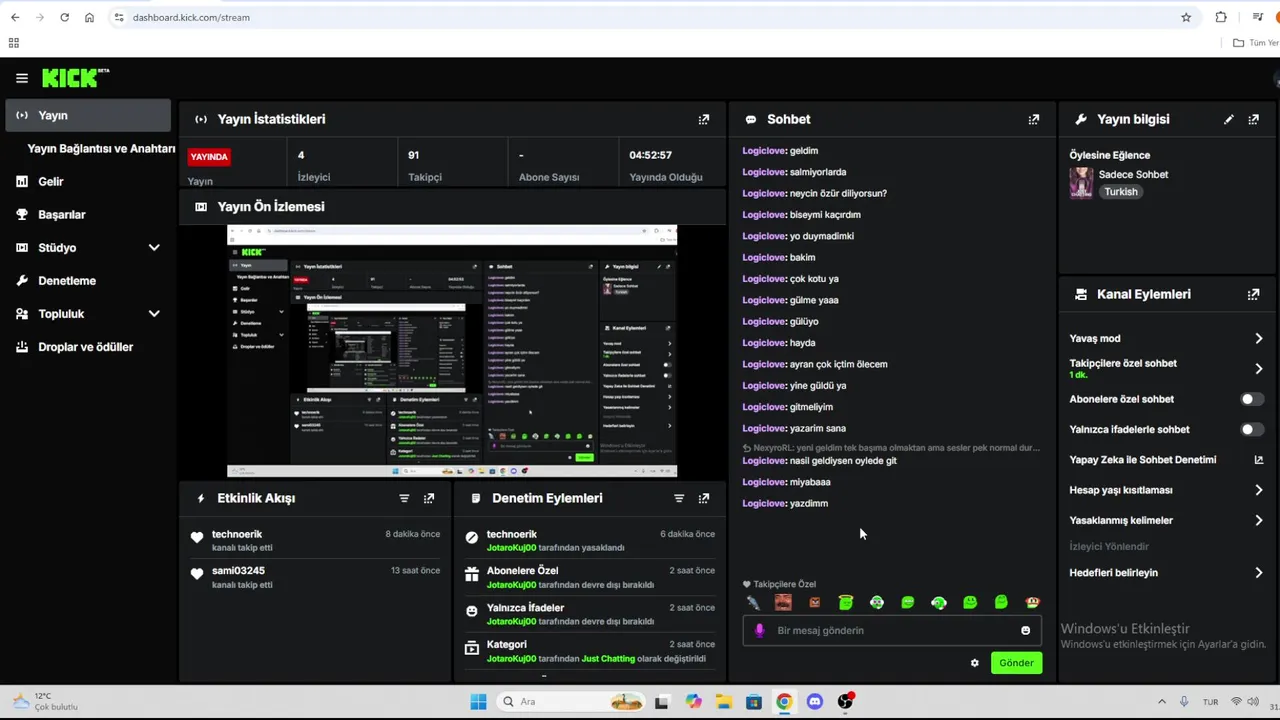Open OBS Studio from the taskbar
The height and width of the screenshot is (720, 1280).
845,702
